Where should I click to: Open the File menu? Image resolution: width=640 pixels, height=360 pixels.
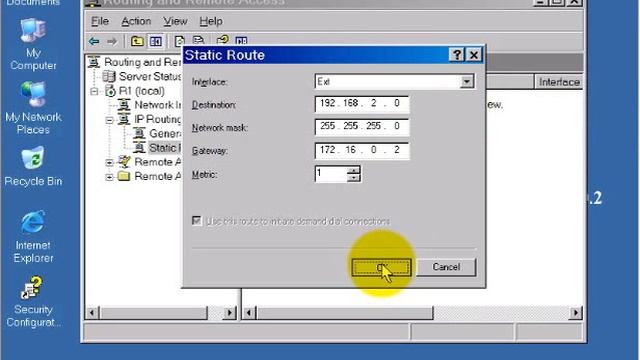(100, 21)
